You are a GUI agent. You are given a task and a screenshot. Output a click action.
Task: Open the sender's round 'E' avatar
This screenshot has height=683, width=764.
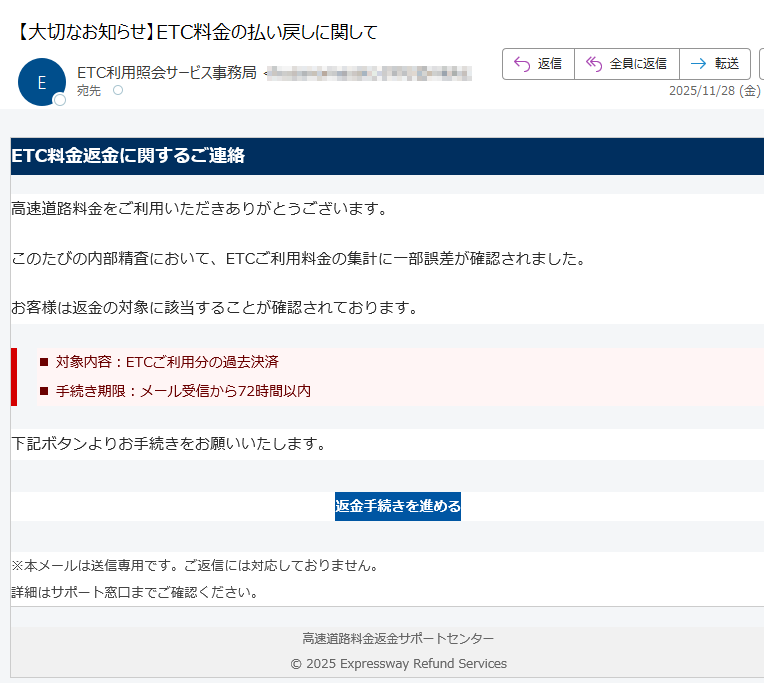click(x=41, y=82)
